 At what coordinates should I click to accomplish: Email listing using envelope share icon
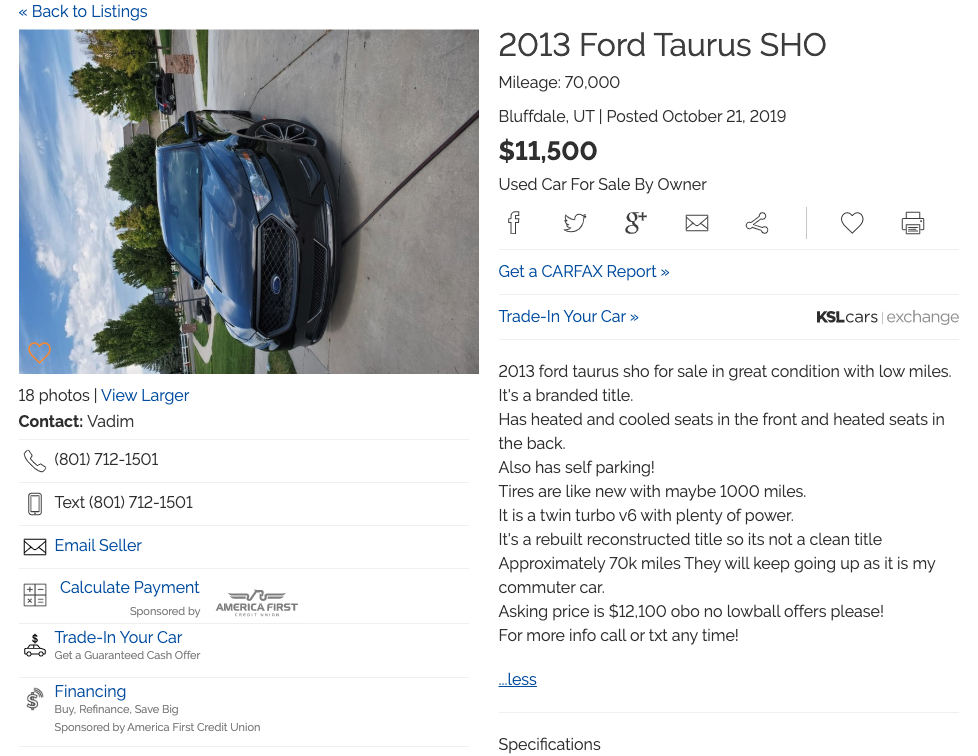coord(697,223)
